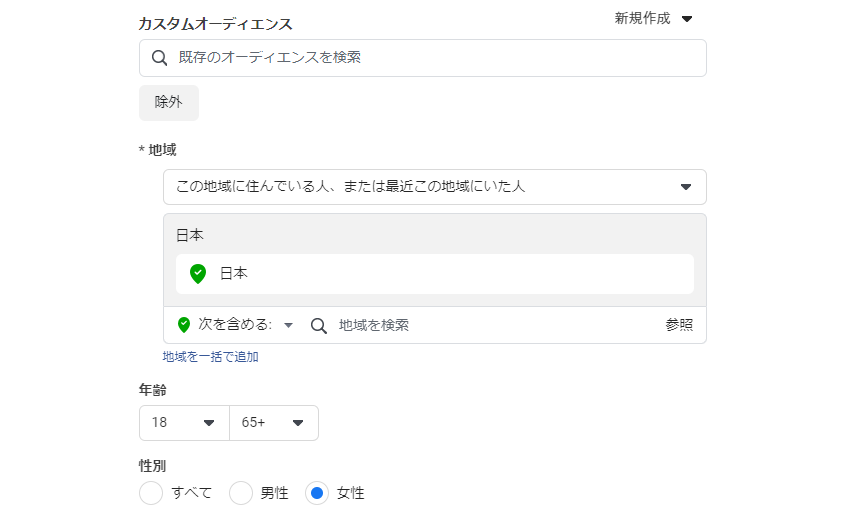Click the arrow in the region type dropdown
The height and width of the screenshot is (507, 850).
pyautogui.click(x=686, y=187)
